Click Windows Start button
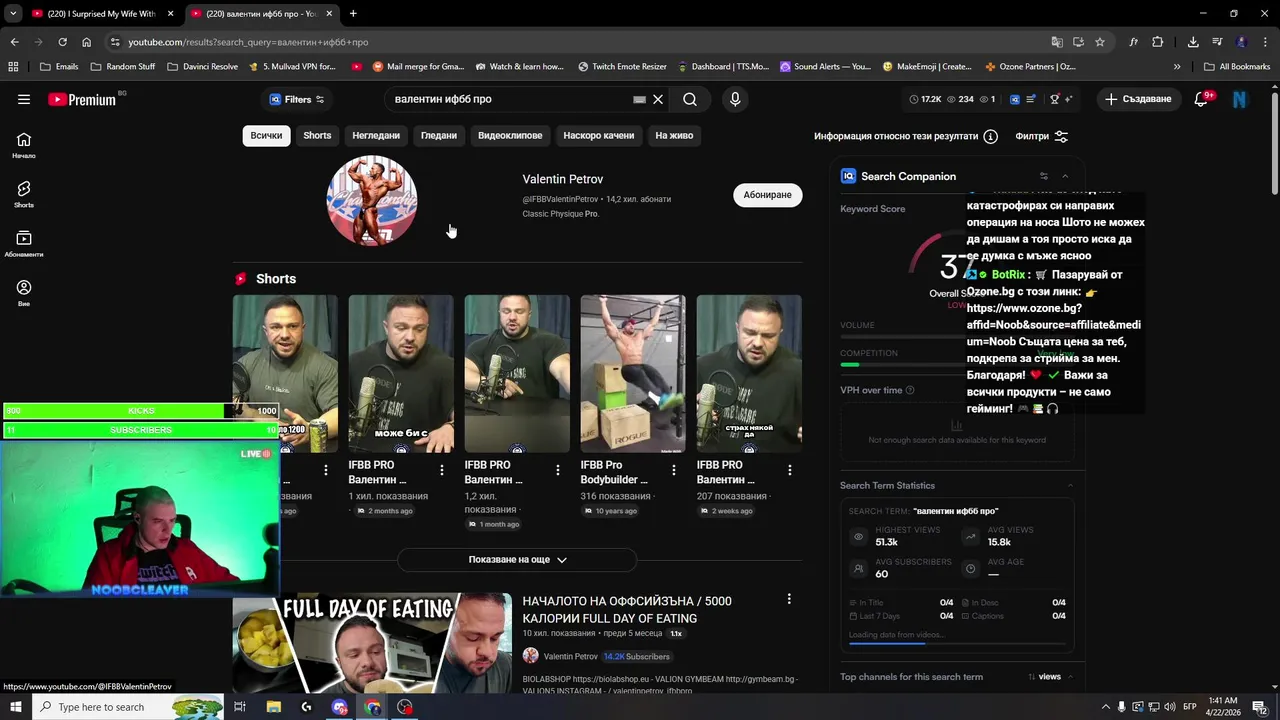1280x720 pixels. pyautogui.click(x=15, y=707)
